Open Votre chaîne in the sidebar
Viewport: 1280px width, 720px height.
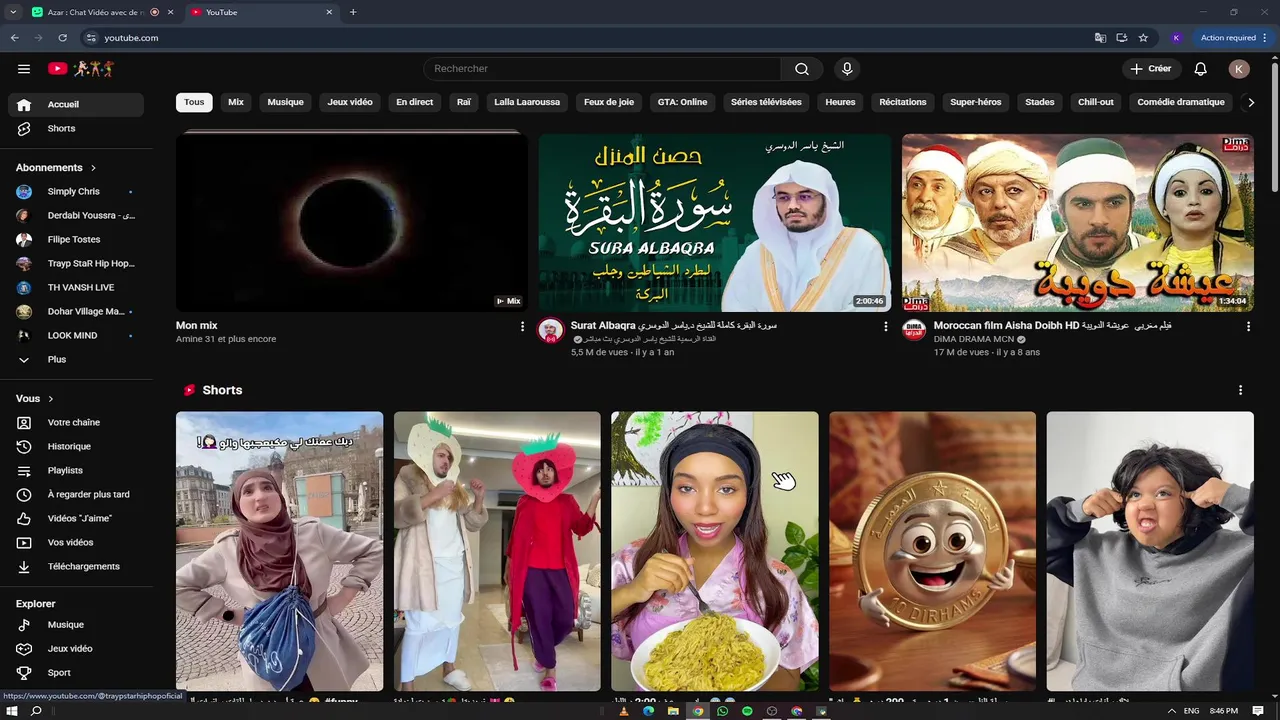[x=76, y=422]
